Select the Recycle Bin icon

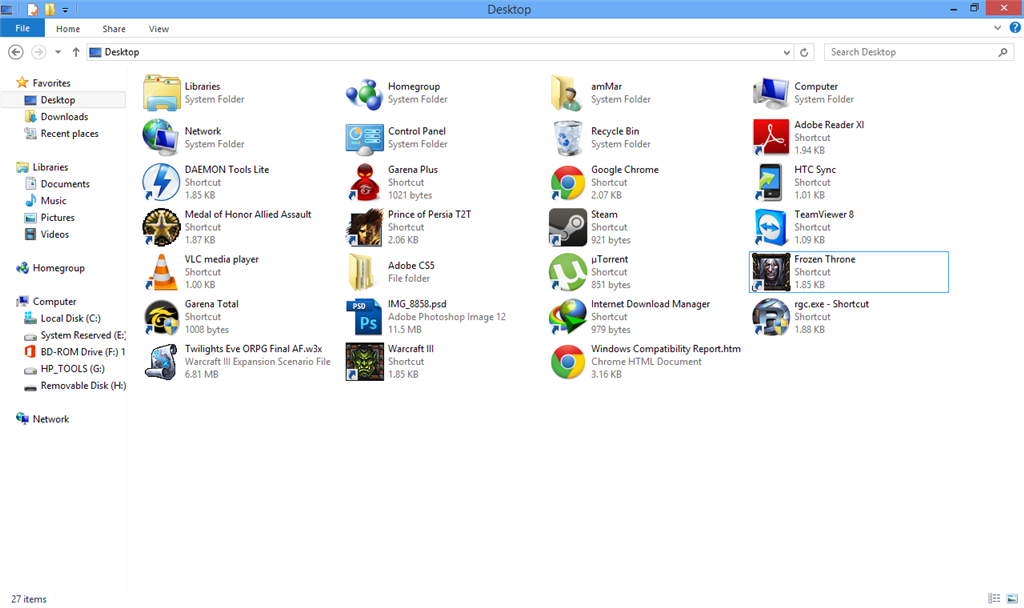[568, 138]
